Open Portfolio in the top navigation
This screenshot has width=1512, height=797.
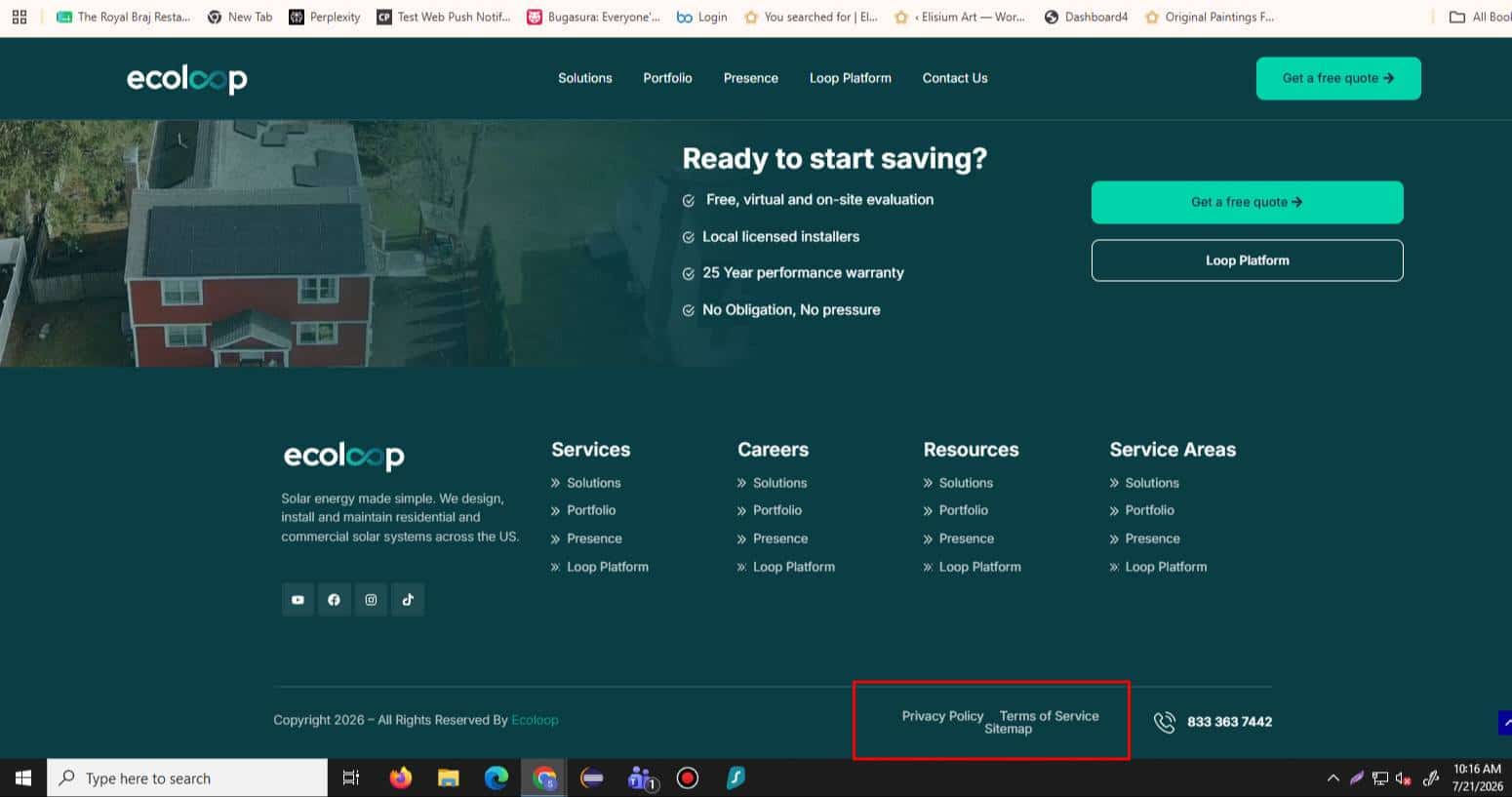667,78
